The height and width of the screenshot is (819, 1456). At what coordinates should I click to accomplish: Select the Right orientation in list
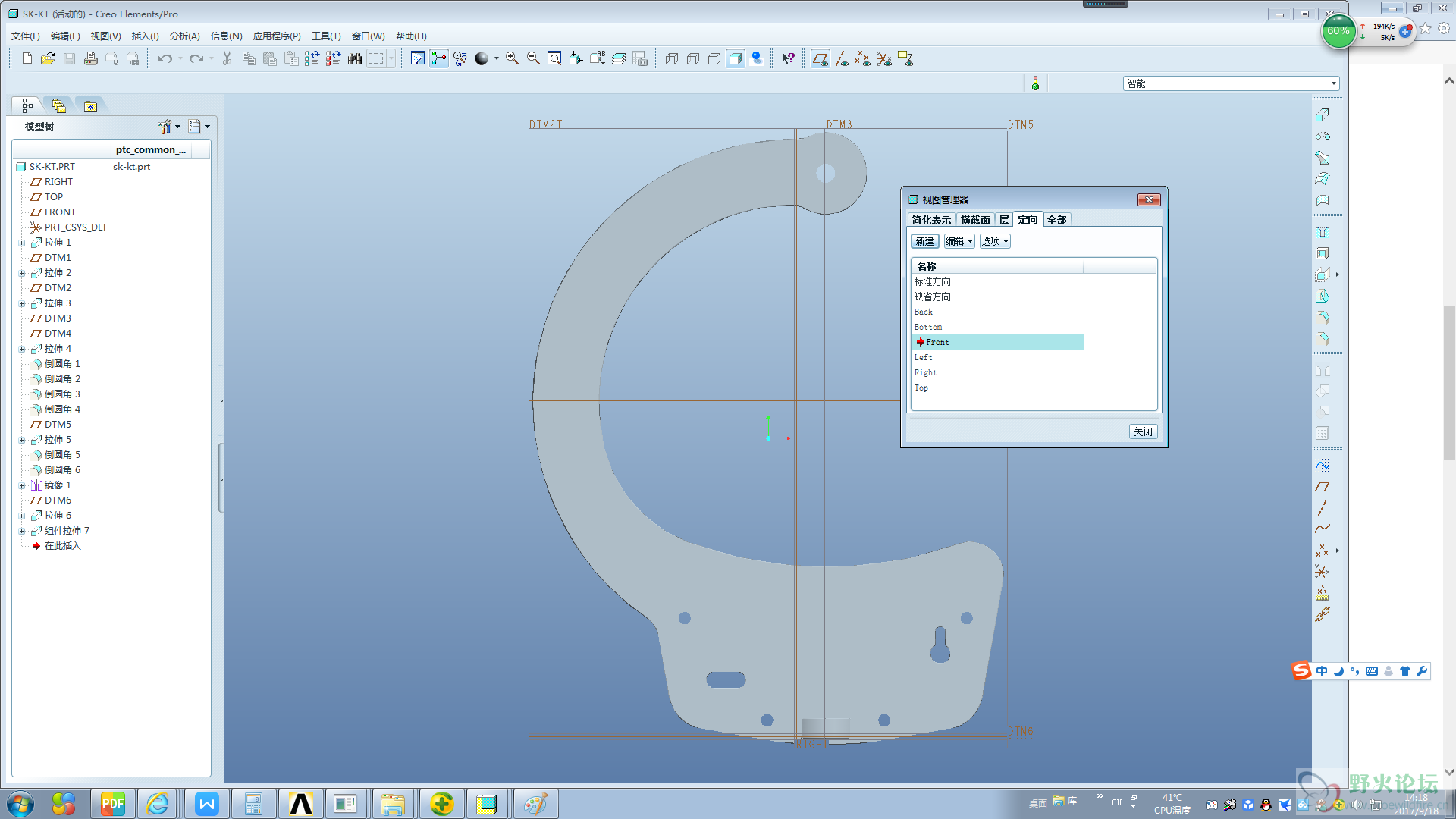(925, 372)
